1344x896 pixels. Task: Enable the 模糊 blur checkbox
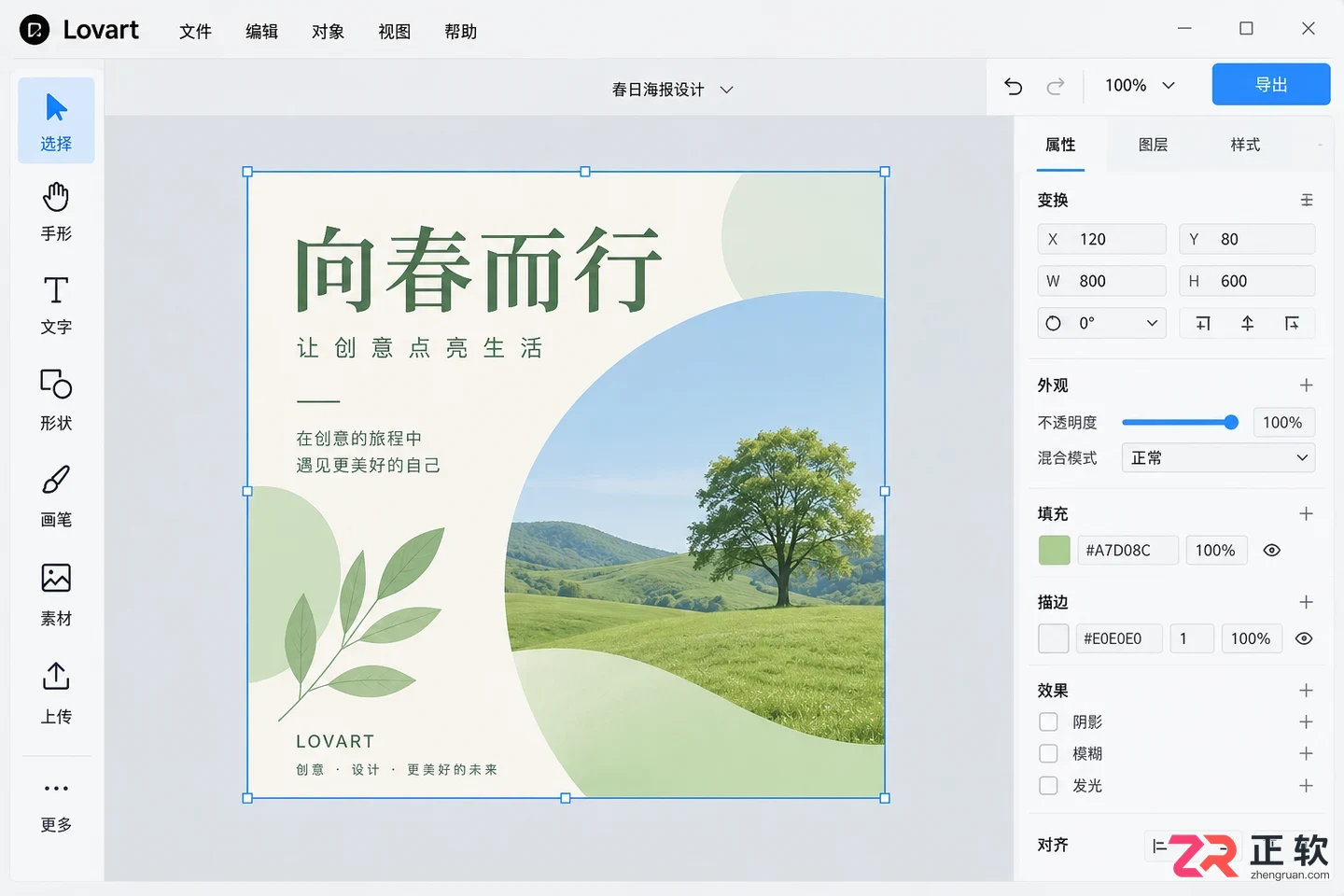click(1048, 754)
